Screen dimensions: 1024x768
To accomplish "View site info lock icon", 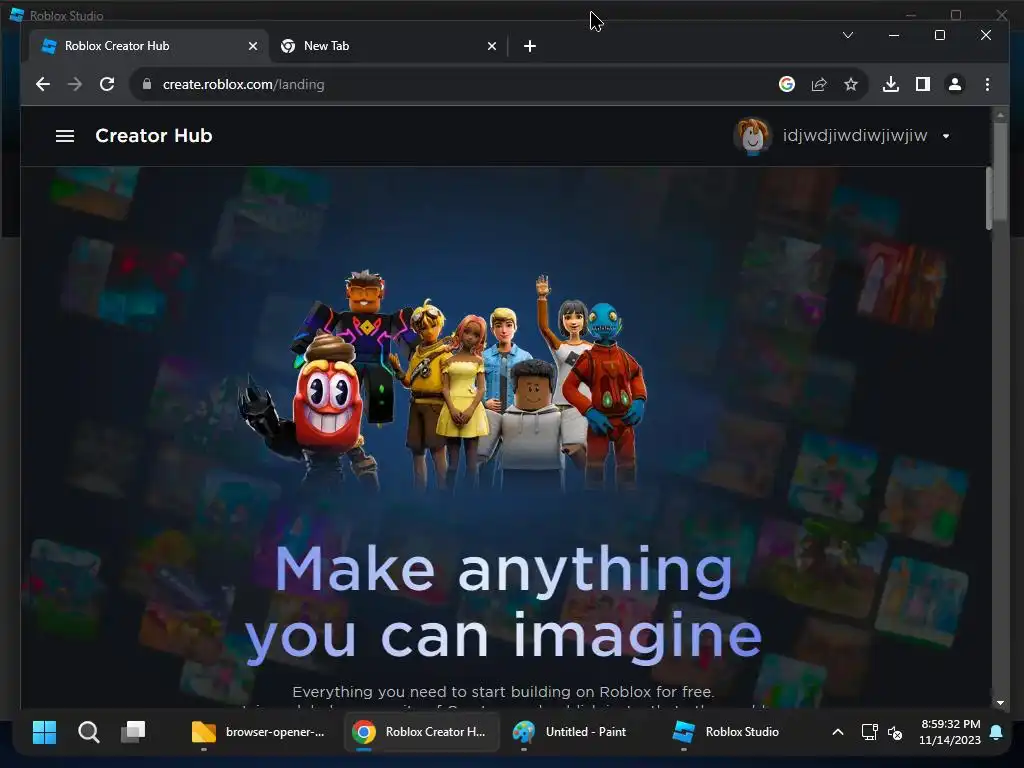I will pyautogui.click(x=147, y=84).
